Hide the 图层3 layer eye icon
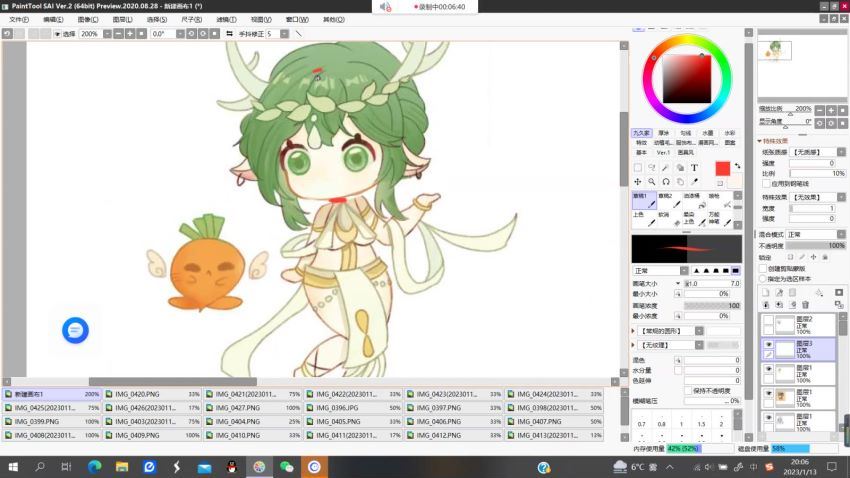850x478 pixels. click(x=769, y=344)
